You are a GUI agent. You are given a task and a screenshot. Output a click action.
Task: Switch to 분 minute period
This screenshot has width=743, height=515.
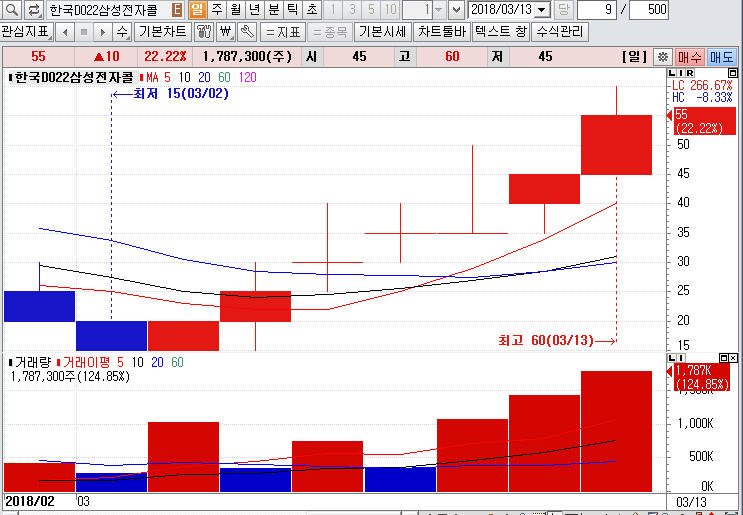[x=273, y=10]
